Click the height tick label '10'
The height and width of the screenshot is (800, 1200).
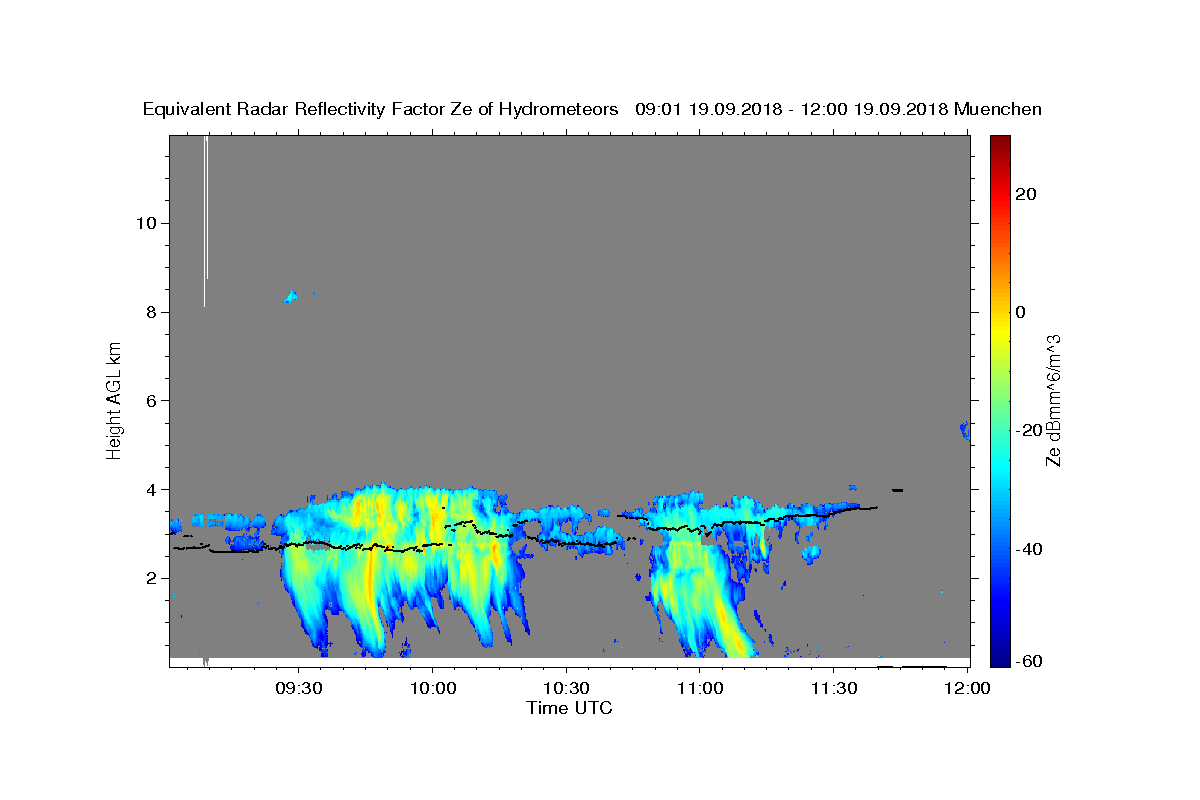pos(145,223)
